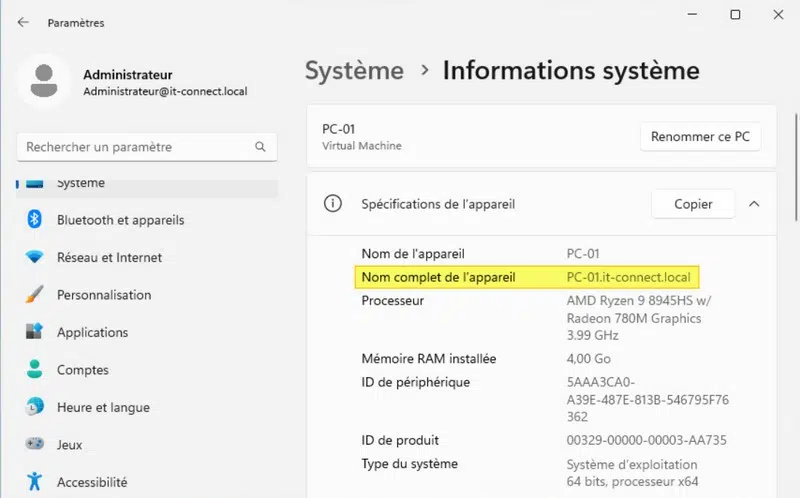The image size is (800, 498).
Task: Click the PC-01.it-connect.local value
Action: pos(628,277)
